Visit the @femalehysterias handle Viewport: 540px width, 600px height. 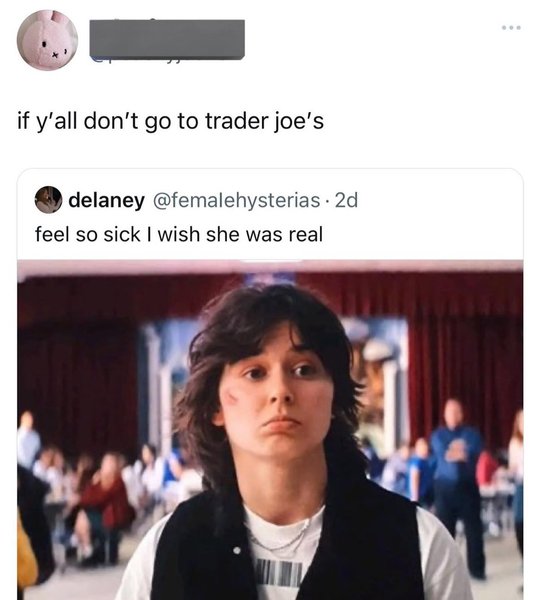click(237, 200)
